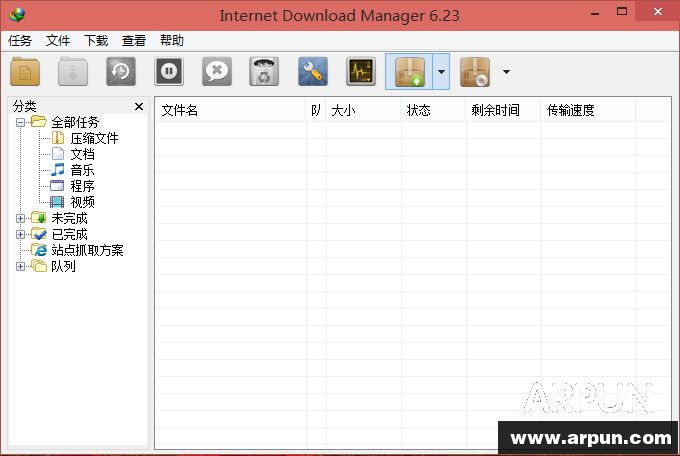680x456 pixels.
Task: Close the 分类 side panel
Action: (x=139, y=106)
